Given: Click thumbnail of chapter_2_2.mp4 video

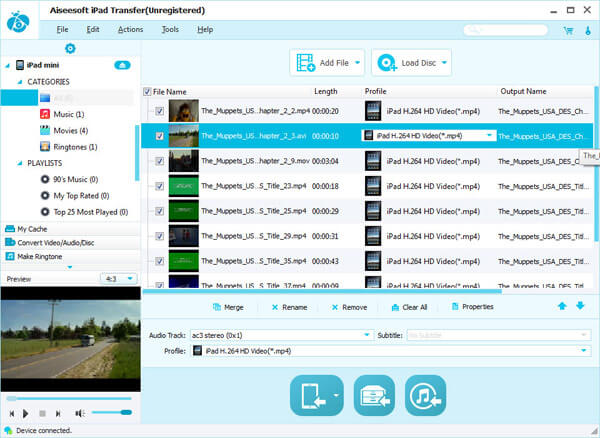Looking at the screenshot, I should (184, 111).
